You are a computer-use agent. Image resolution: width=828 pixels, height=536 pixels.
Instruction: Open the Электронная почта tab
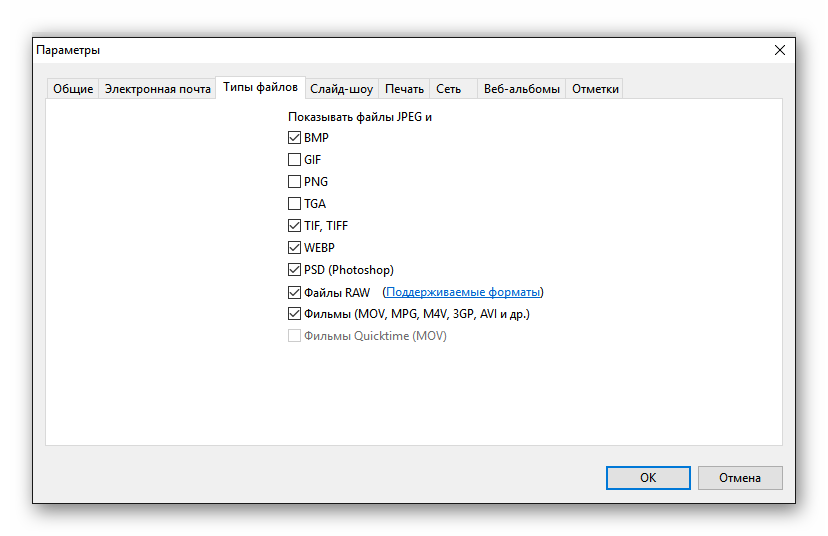(158, 89)
